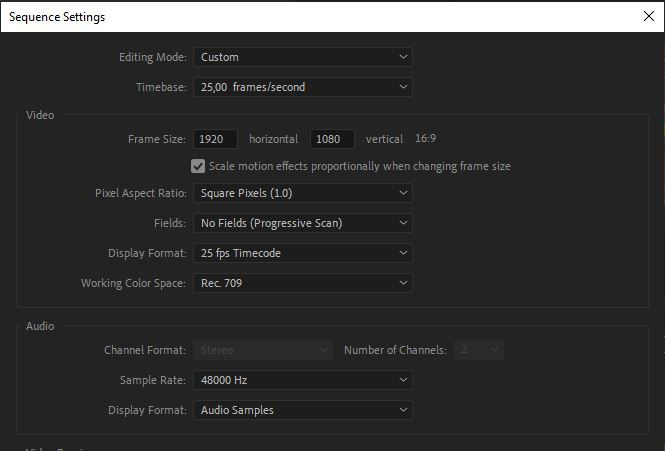Click the Fields label
This screenshot has height=451, width=665.
coord(170,223)
